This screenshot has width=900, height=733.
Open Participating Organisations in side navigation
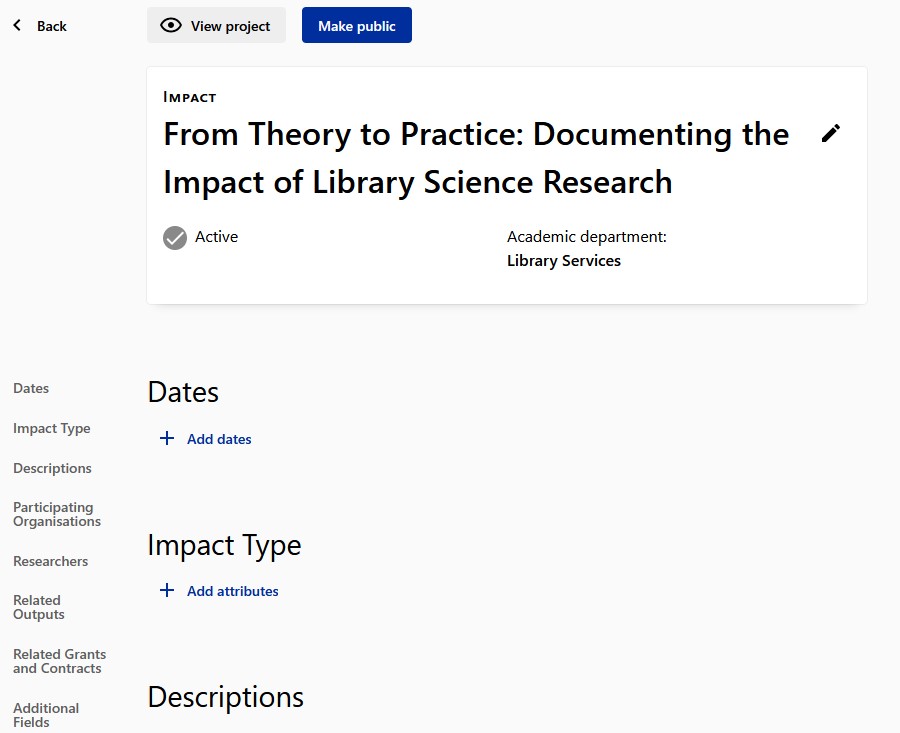coord(57,514)
